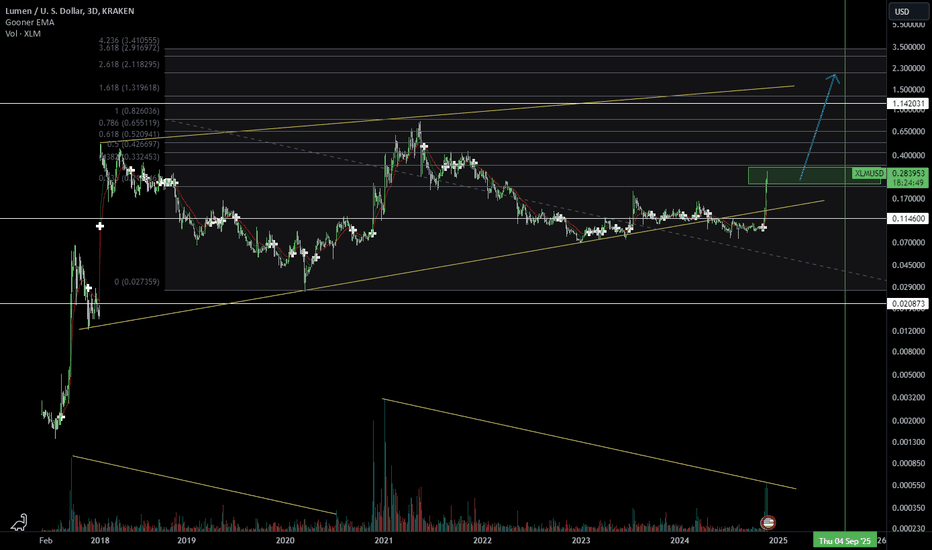The width and height of the screenshot is (932, 550).
Task: Click the 2.300000 price scale value
Action: coord(908,68)
